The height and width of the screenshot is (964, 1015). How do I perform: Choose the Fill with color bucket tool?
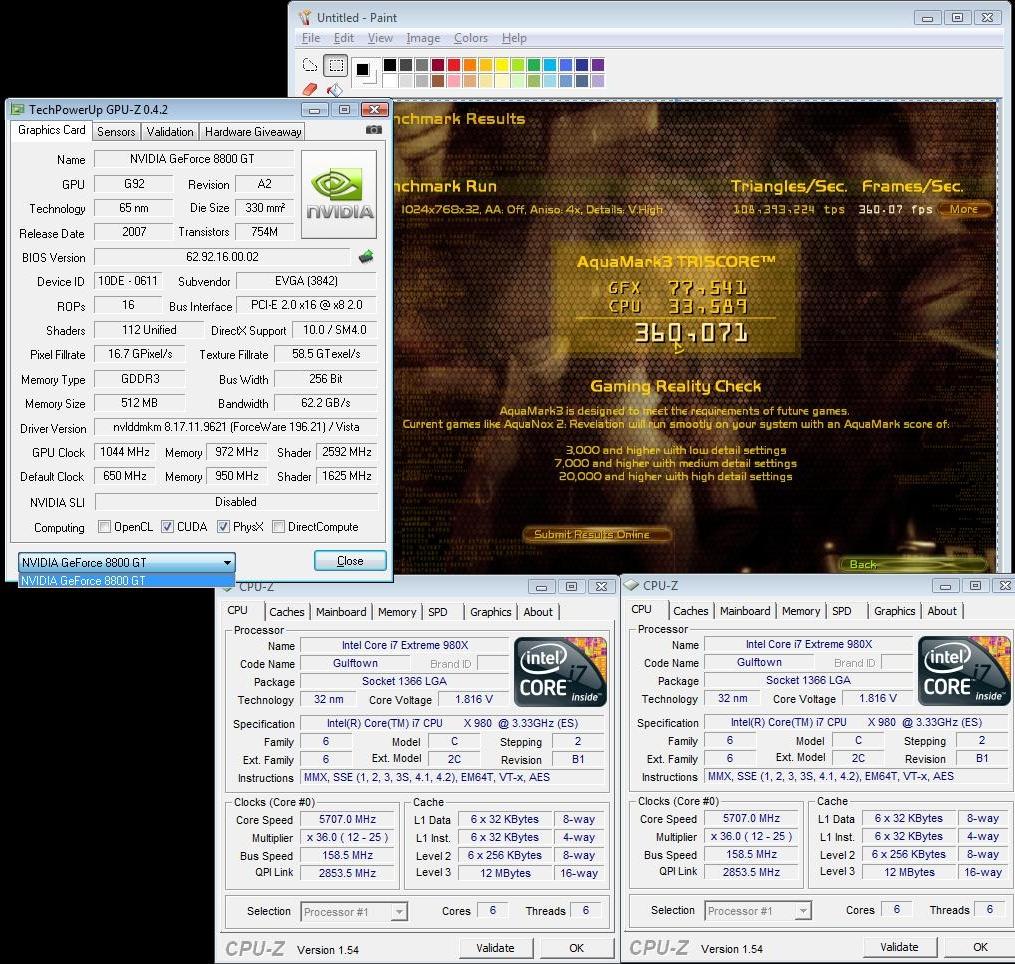(x=335, y=89)
